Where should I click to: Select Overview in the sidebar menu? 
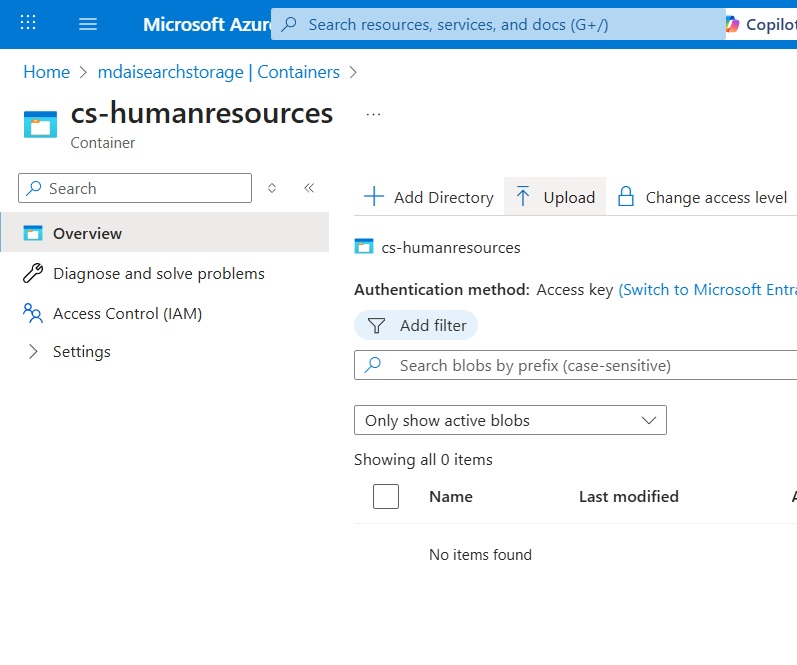point(165,233)
